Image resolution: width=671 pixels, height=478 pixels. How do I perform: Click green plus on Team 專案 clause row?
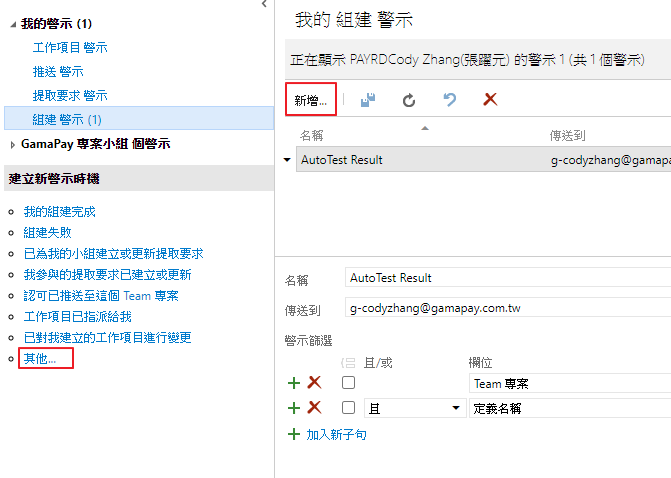[x=294, y=383]
